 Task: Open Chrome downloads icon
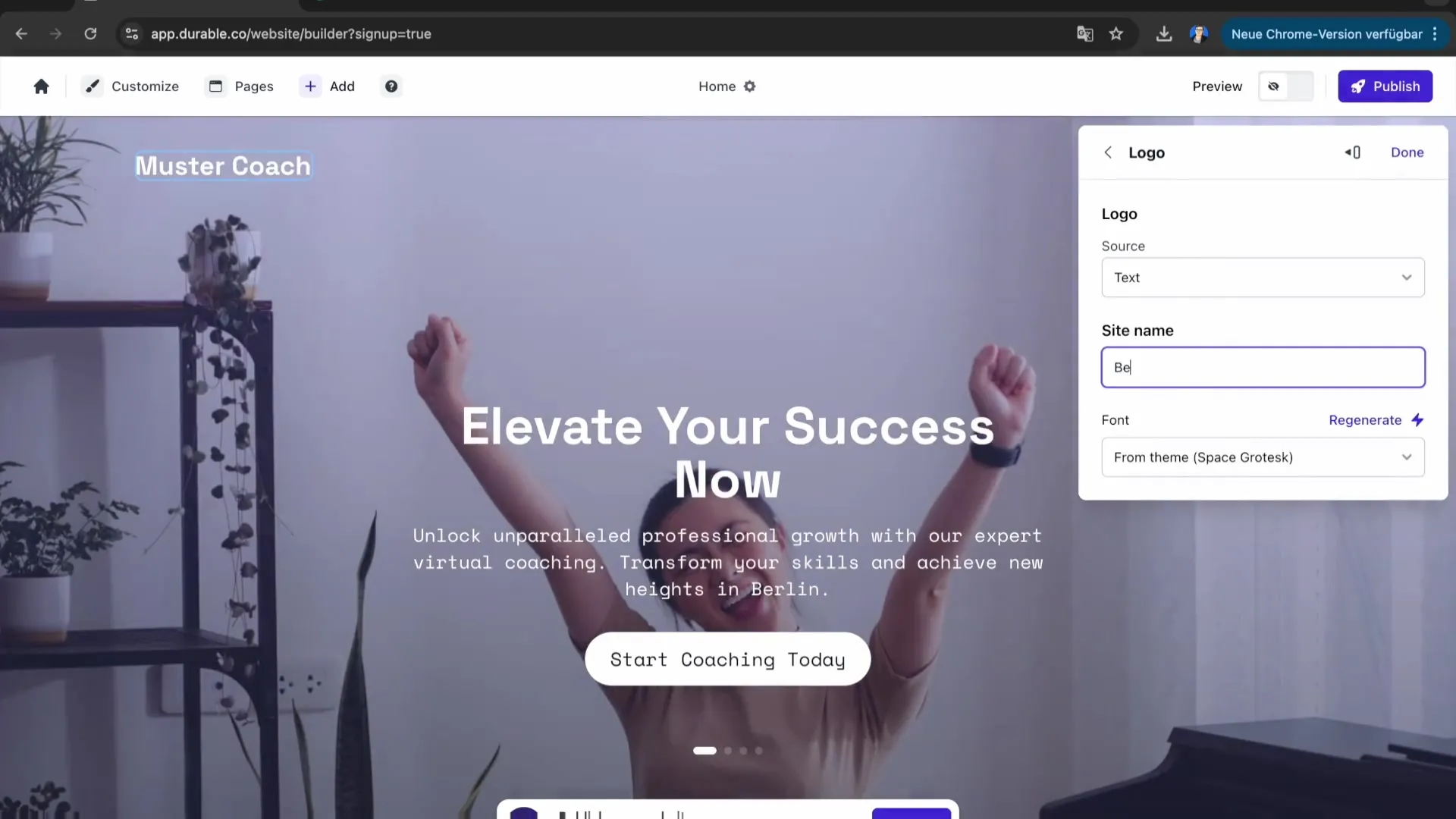(x=1164, y=34)
